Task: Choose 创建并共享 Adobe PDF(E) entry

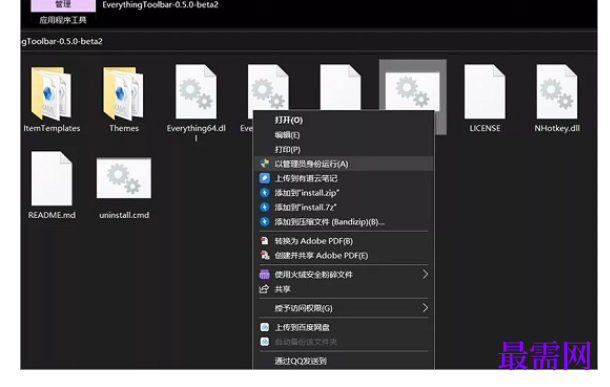Action: 321,256
